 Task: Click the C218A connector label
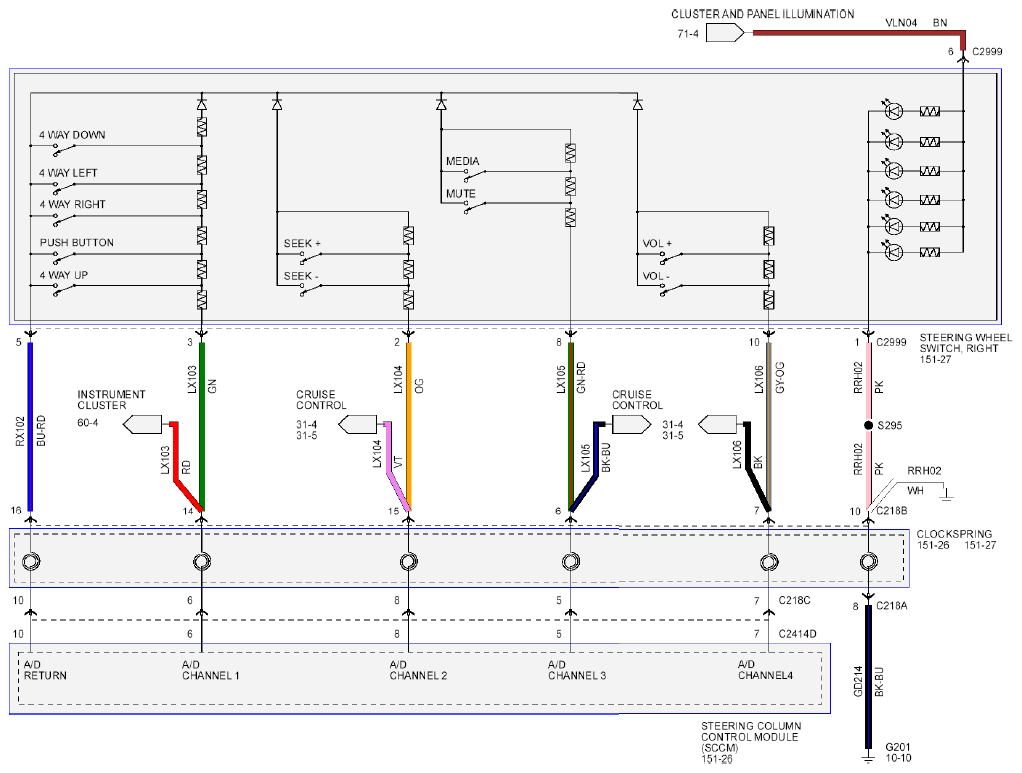(x=892, y=605)
